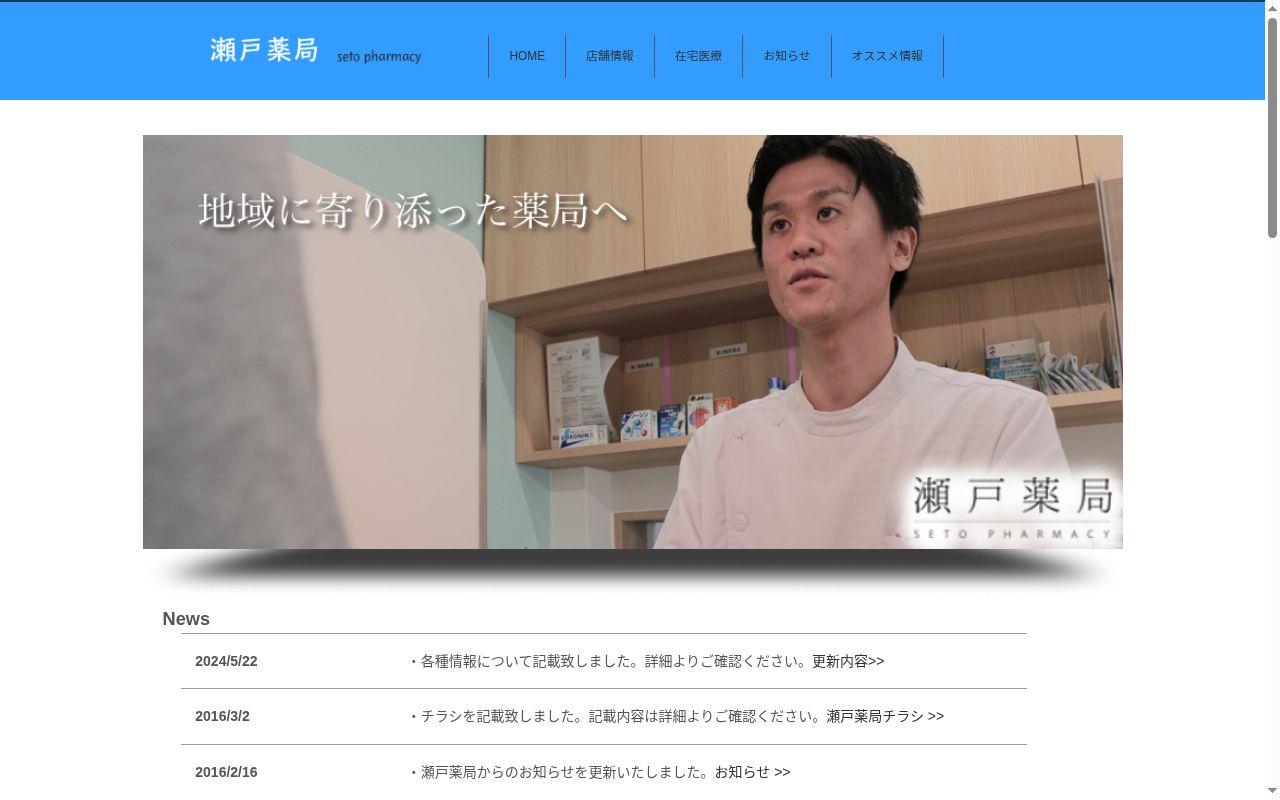Open the 店舗情報 menu item
This screenshot has width=1280, height=800.
(x=610, y=56)
